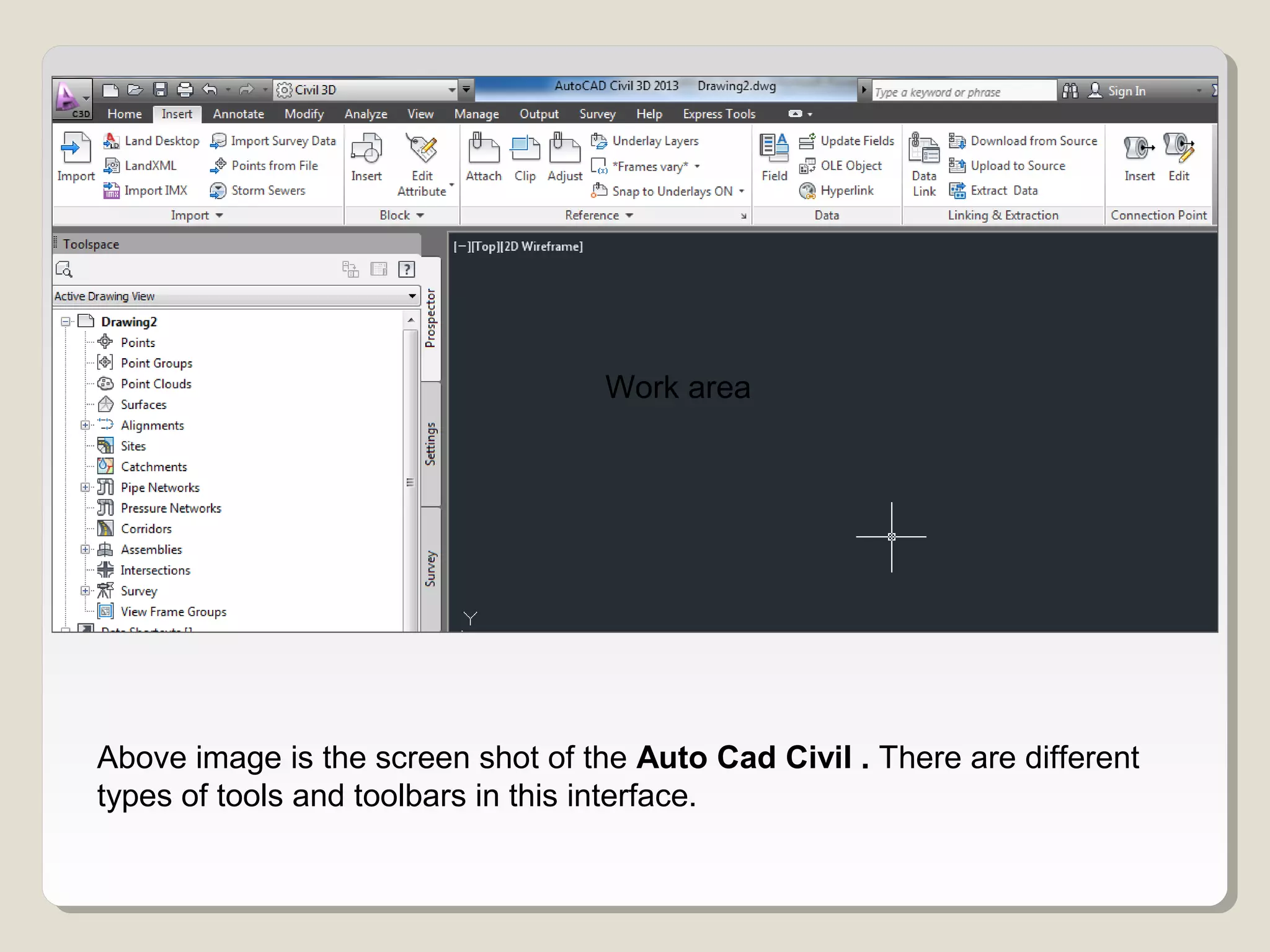Select the vertical Survey tab in Toolspace
The height and width of the screenshot is (952, 1270).
tap(430, 568)
